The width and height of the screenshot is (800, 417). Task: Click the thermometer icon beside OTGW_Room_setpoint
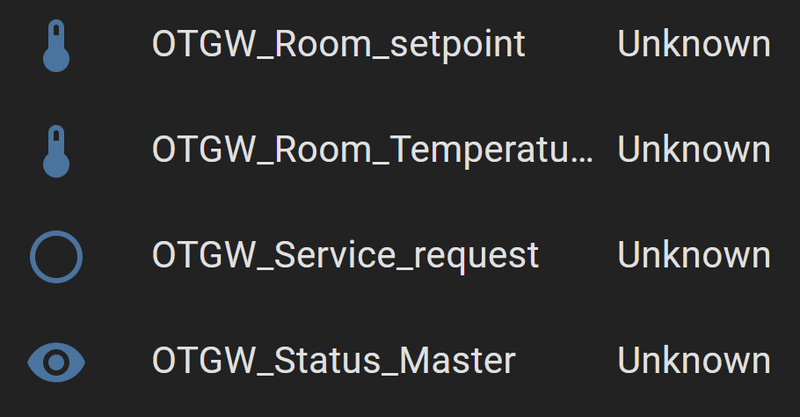pos(56,45)
